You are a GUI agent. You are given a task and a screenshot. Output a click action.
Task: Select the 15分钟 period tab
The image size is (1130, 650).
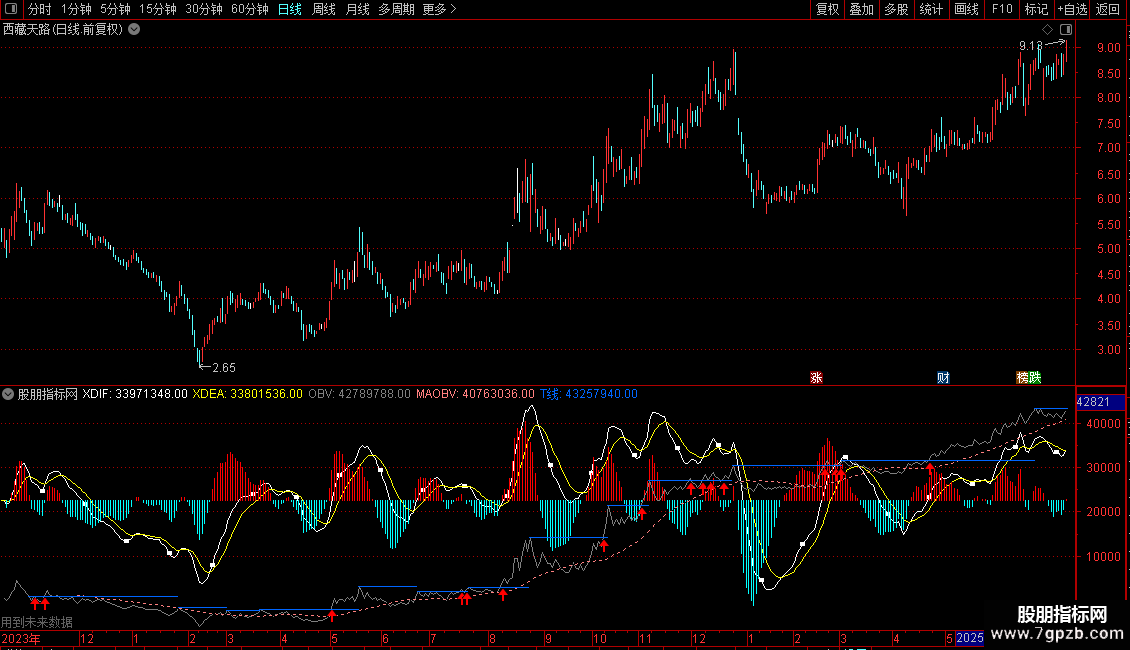click(158, 9)
